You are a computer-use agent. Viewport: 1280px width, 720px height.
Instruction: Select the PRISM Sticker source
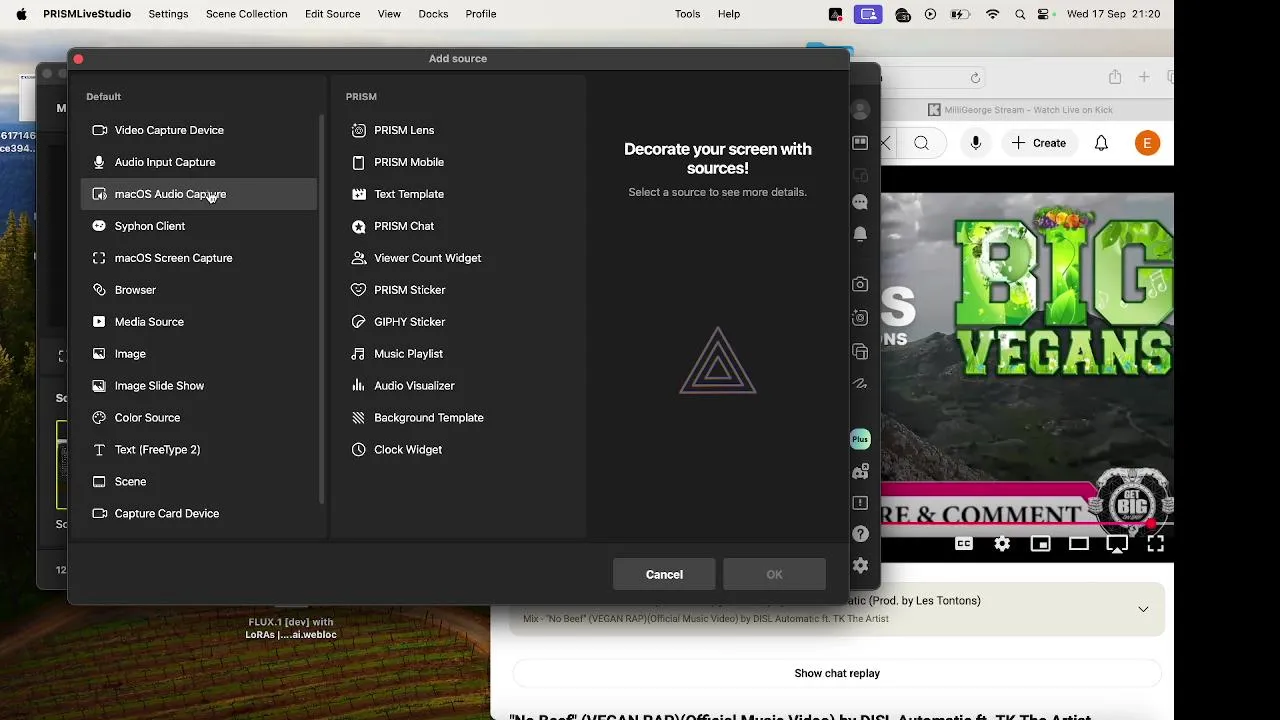coord(458,290)
